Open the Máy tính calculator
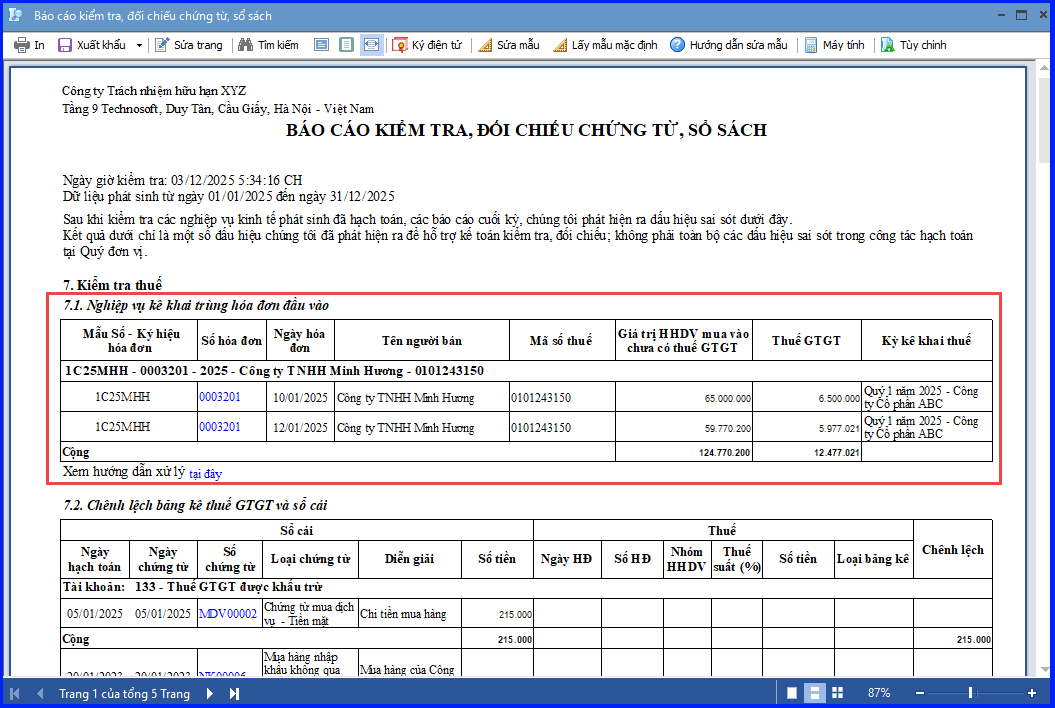The height and width of the screenshot is (708, 1055). tap(834, 45)
